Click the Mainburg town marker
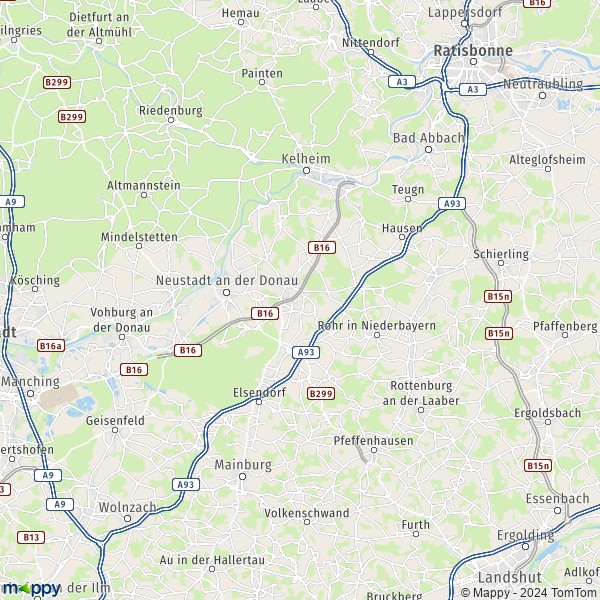Image resolution: width=600 pixels, height=600 pixels. [242, 476]
